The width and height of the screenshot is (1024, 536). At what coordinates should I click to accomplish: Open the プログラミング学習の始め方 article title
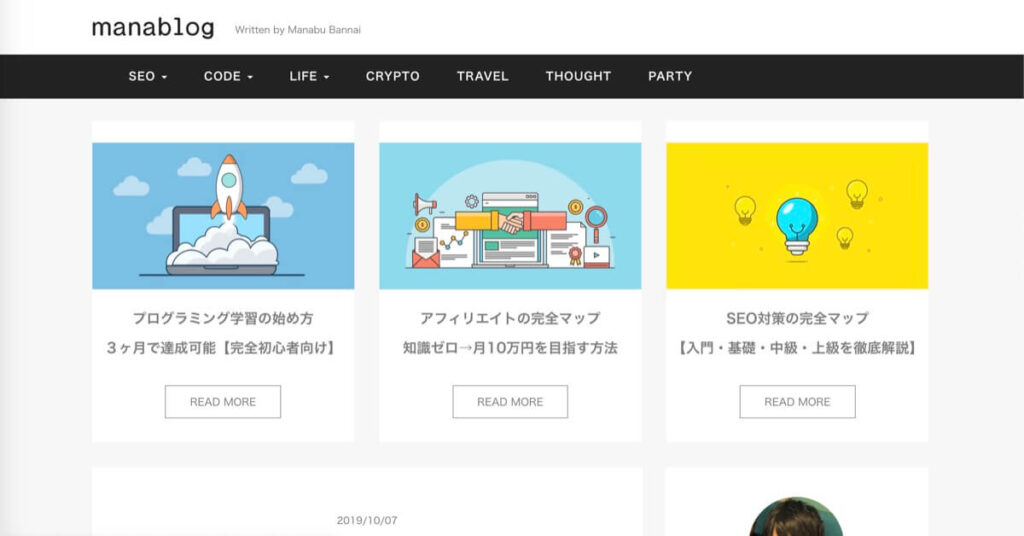[x=223, y=318]
